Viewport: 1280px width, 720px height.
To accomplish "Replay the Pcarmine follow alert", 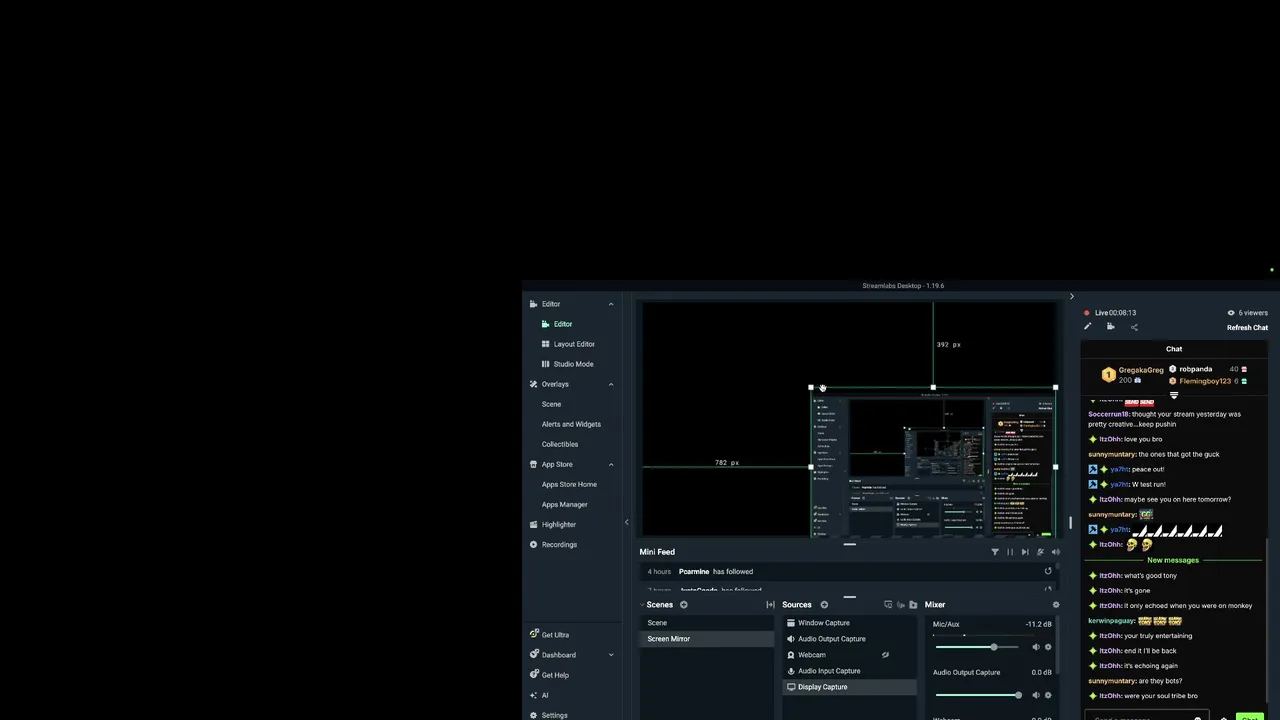I will coord(1048,571).
